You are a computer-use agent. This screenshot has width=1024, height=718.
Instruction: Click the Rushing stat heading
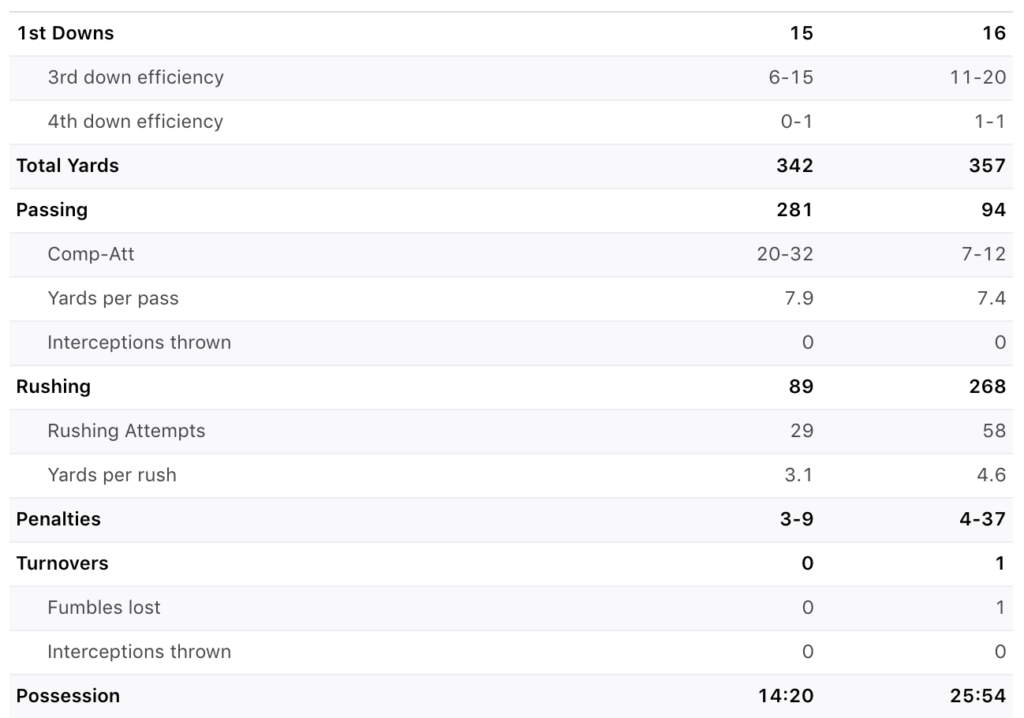click(53, 387)
